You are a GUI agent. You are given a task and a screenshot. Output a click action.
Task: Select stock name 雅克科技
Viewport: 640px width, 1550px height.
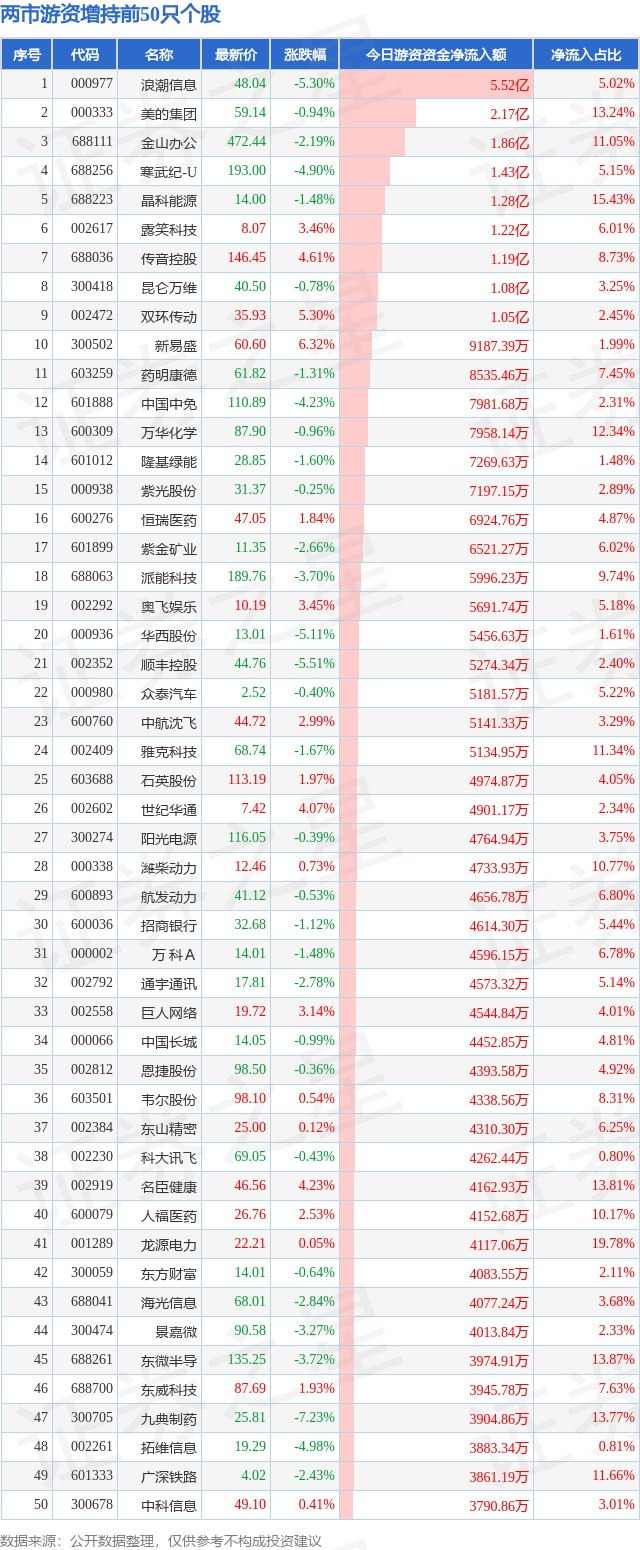[170, 752]
